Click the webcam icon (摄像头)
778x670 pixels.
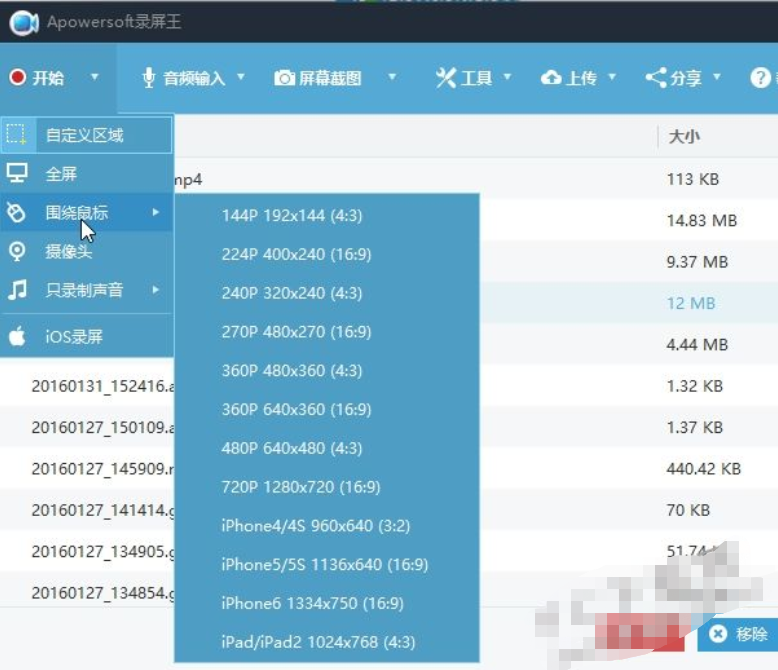(x=17, y=251)
